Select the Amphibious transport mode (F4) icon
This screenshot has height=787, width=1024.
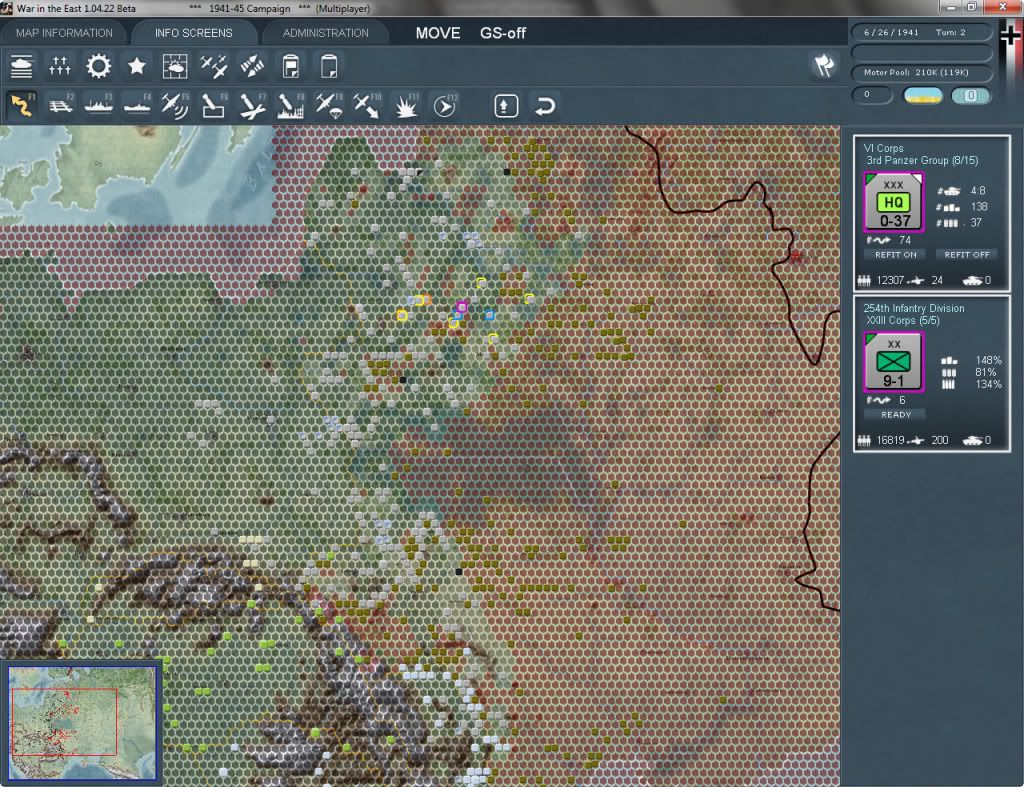137,105
